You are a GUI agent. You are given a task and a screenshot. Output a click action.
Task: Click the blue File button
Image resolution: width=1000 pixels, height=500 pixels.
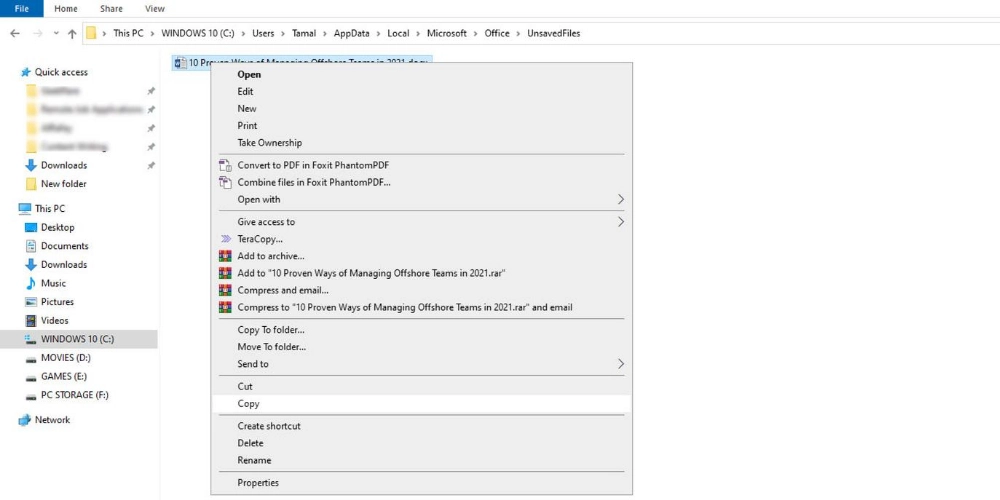[21, 8]
